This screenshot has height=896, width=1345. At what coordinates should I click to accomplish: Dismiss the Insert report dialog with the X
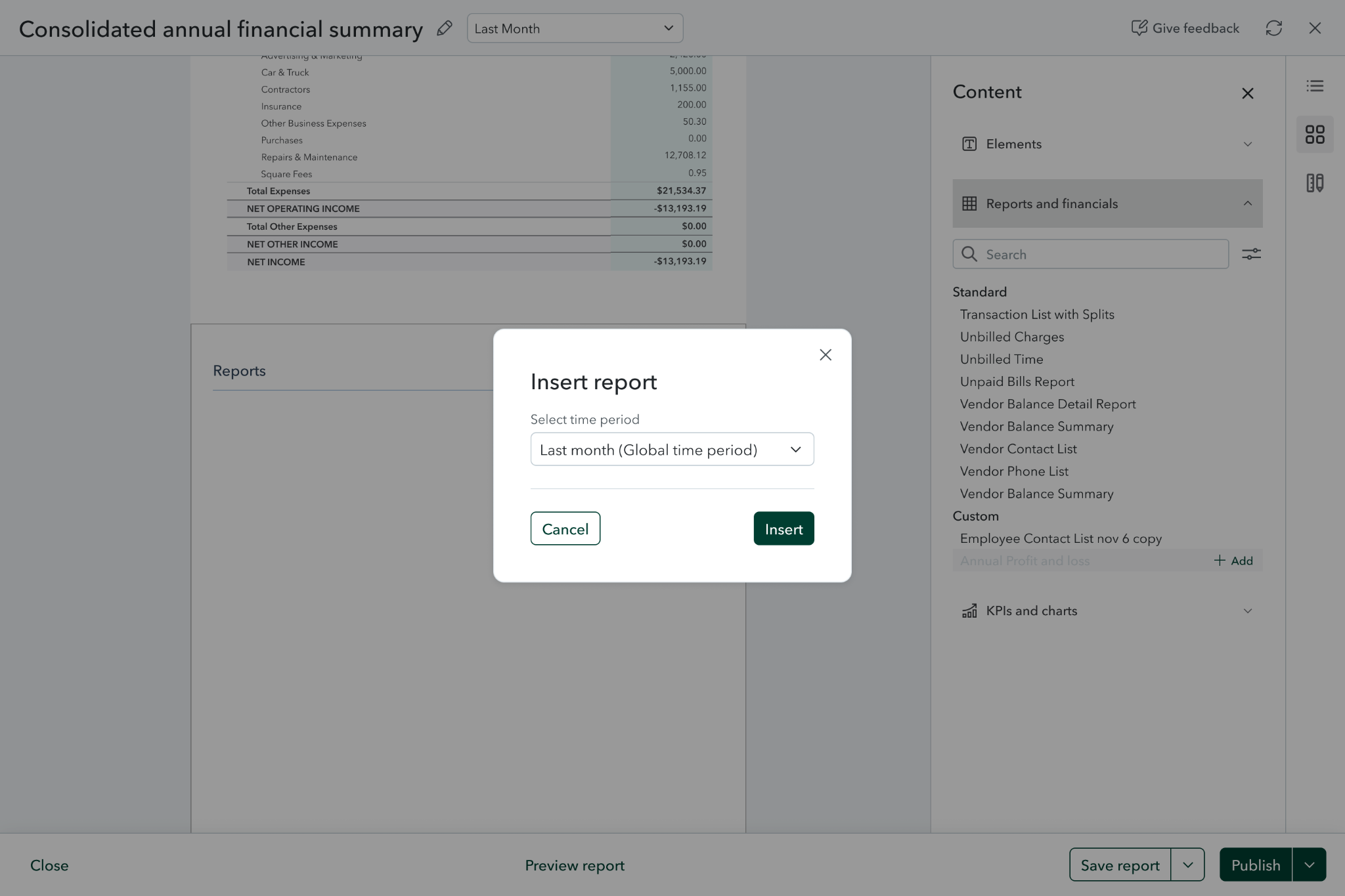click(826, 354)
